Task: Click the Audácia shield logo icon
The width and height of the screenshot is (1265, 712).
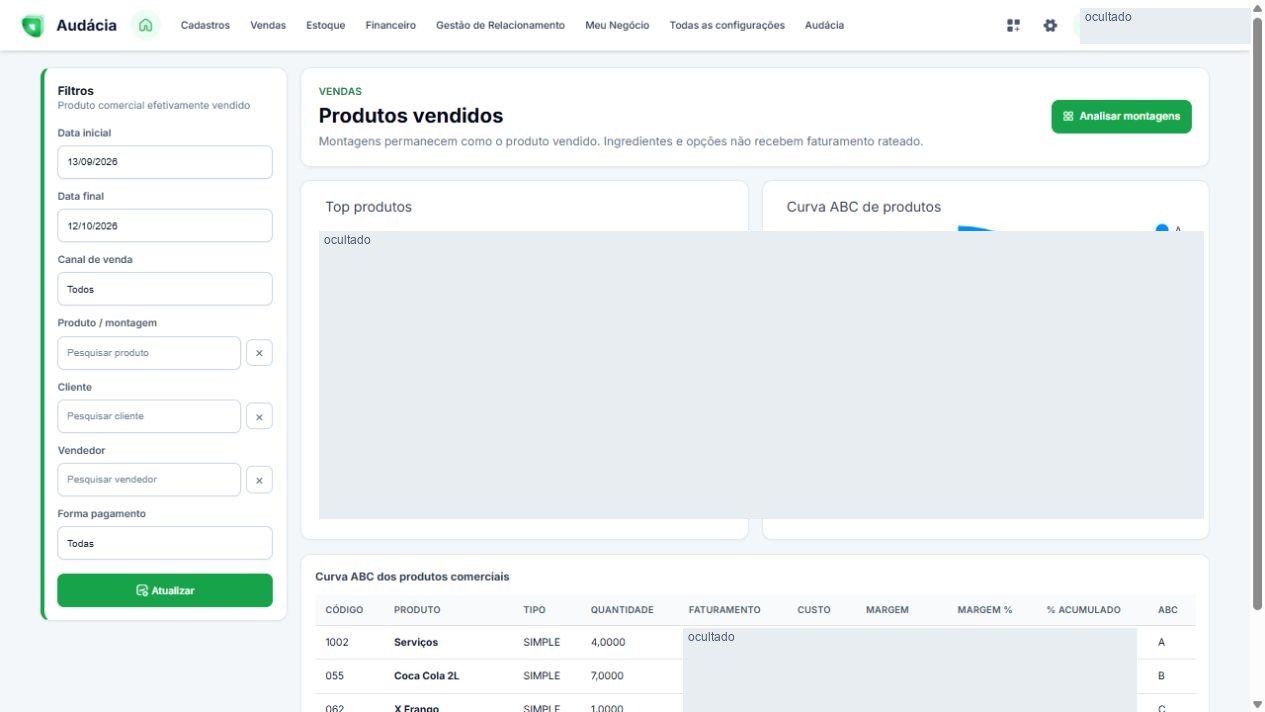Action: 33,26
